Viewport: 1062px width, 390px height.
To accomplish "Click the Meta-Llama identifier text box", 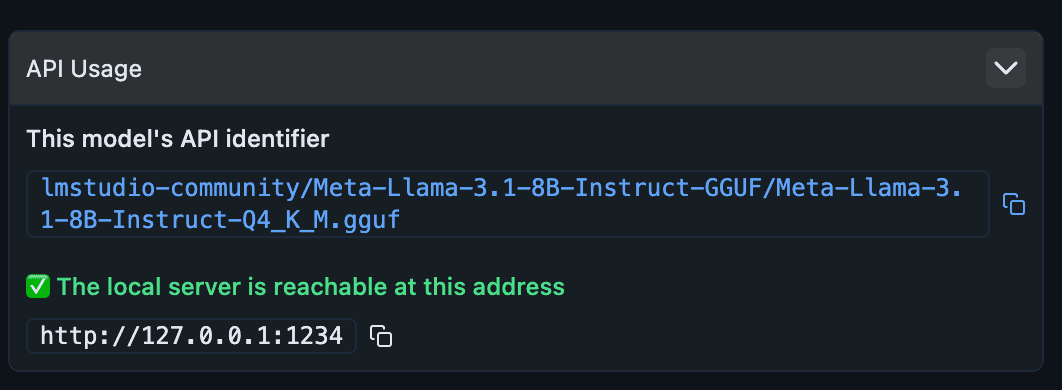I will pos(508,204).
